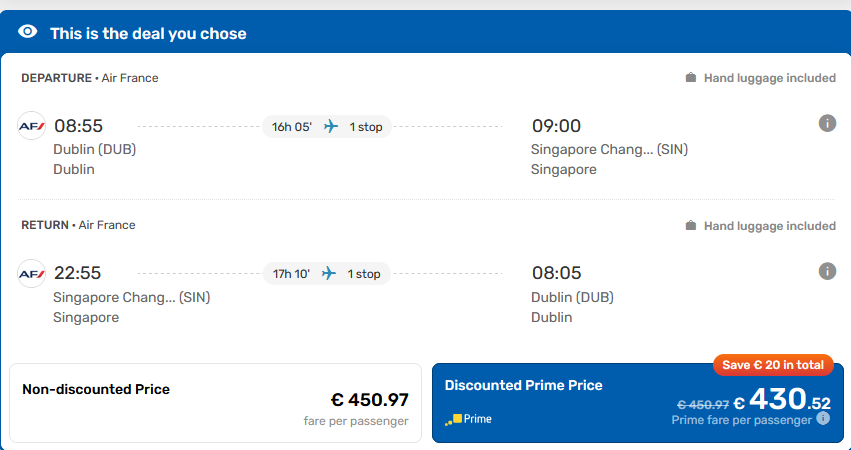Viewport: 851px width, 450px height.
Task: Open info icon for departure flight
Action: (x=827, y=124)
